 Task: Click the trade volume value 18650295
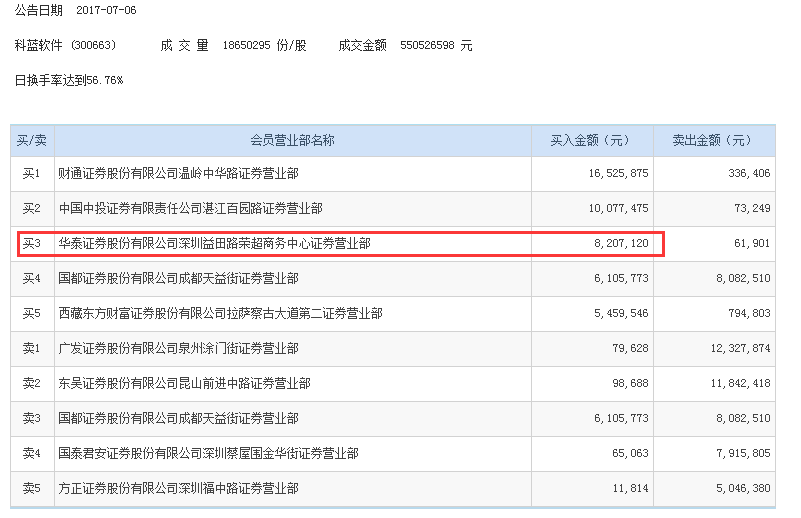(x=246, y=45)
